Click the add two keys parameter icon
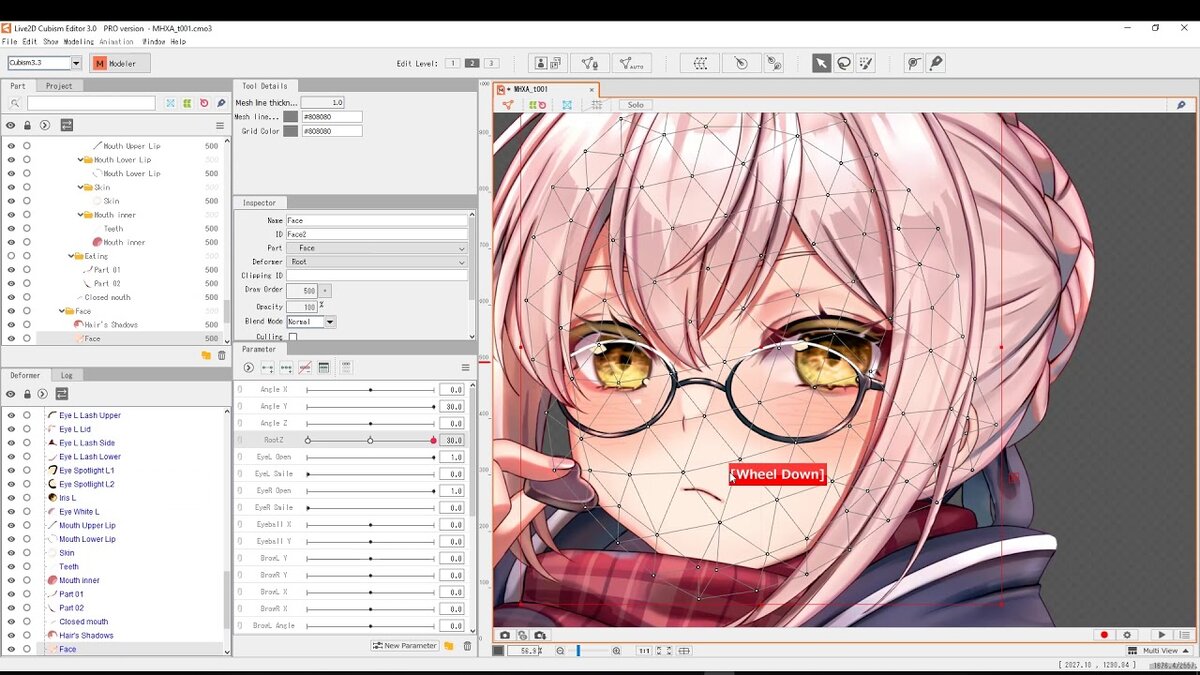Image resolution: width=1200 pixels, height=675 pixels. coord(268,368)
